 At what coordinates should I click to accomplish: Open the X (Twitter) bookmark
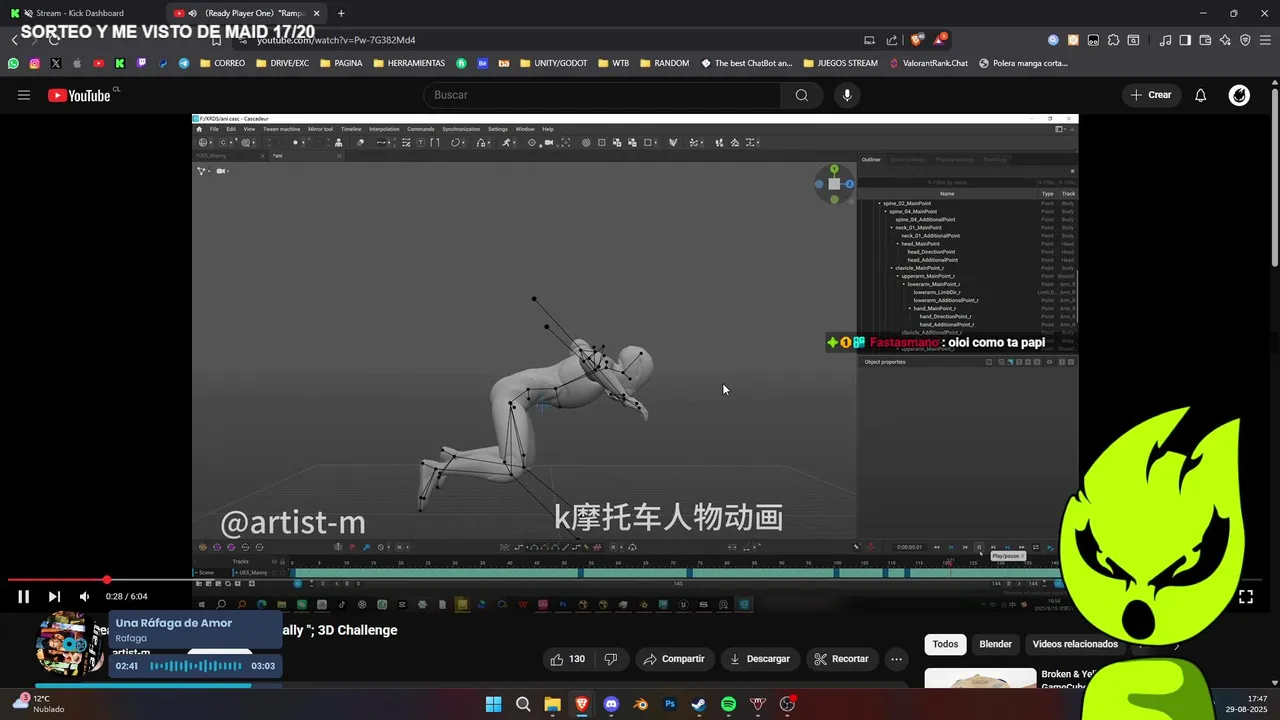(x=55, y=63)
